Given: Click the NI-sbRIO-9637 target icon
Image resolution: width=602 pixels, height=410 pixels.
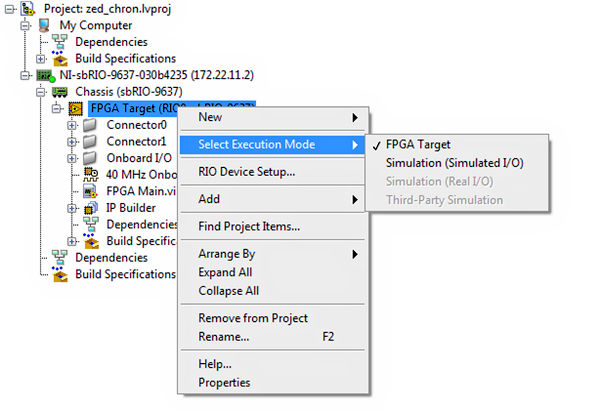Looking at the screenshot, I should (44, 75).
